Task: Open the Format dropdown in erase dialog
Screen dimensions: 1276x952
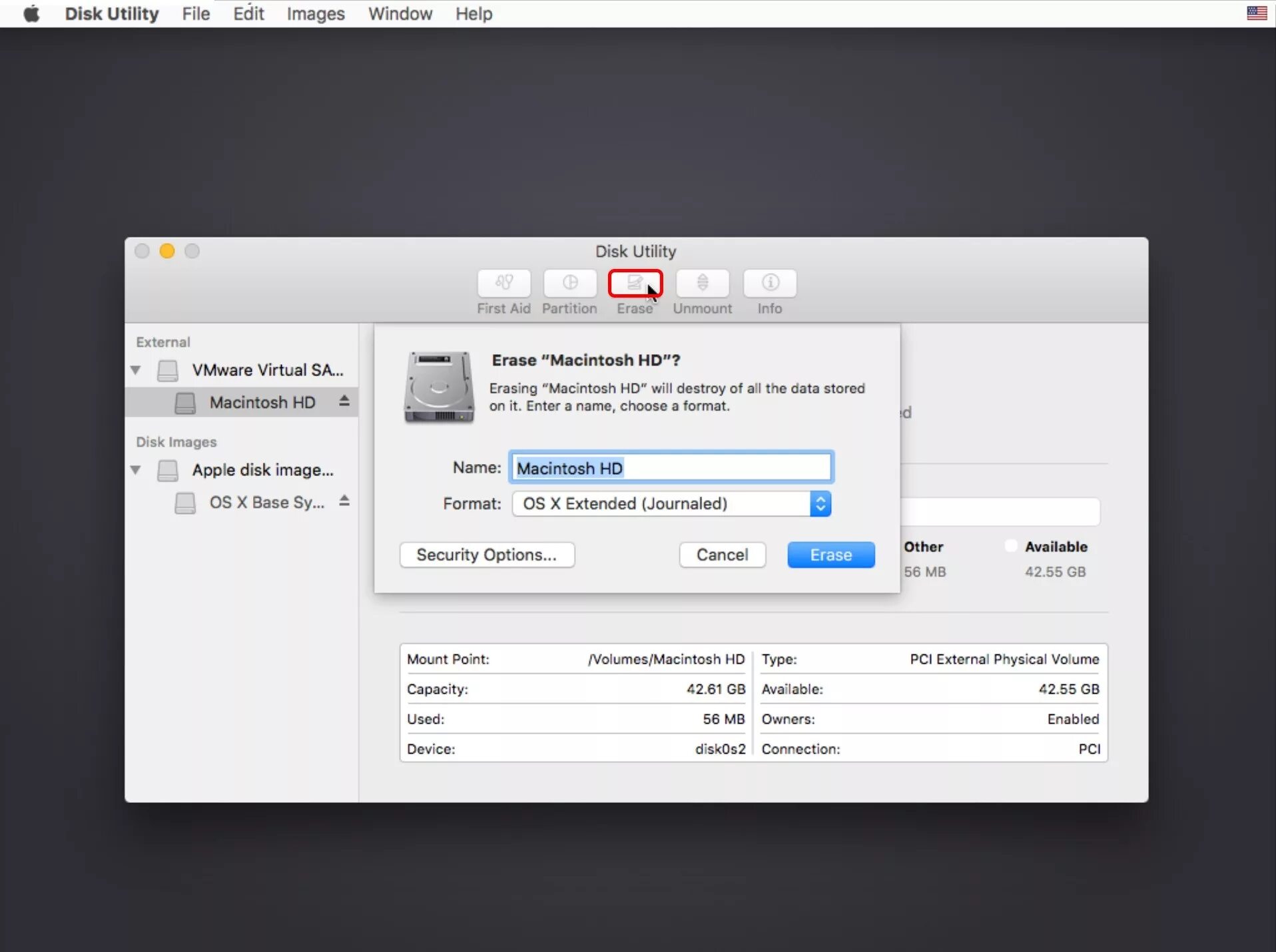Action: (671, 504)
